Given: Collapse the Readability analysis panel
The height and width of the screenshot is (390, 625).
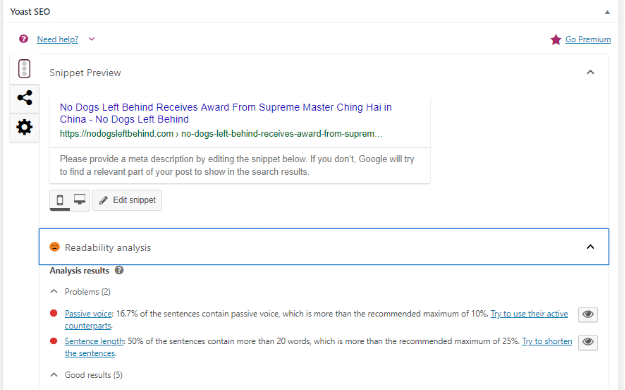Looking at the screenshot, I should pyautogui.click(x=590, y=247).
